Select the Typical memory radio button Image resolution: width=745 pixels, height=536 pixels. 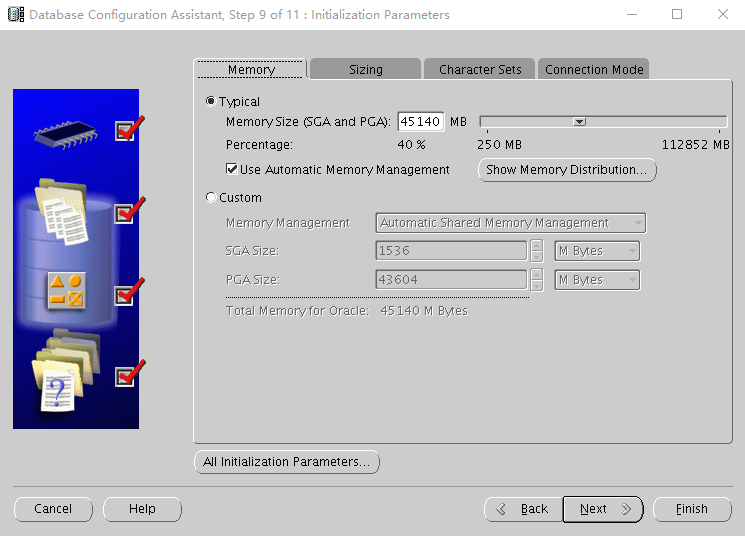[210, 101]
